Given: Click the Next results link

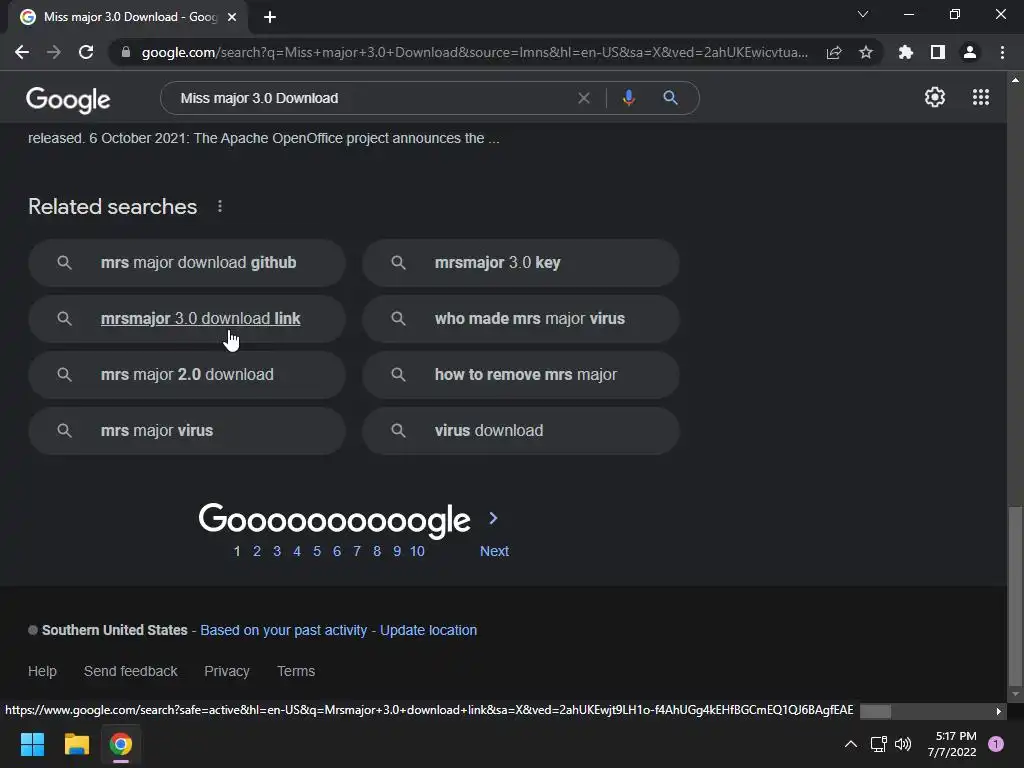Looking at the screenshot, I should pos(494,551).
